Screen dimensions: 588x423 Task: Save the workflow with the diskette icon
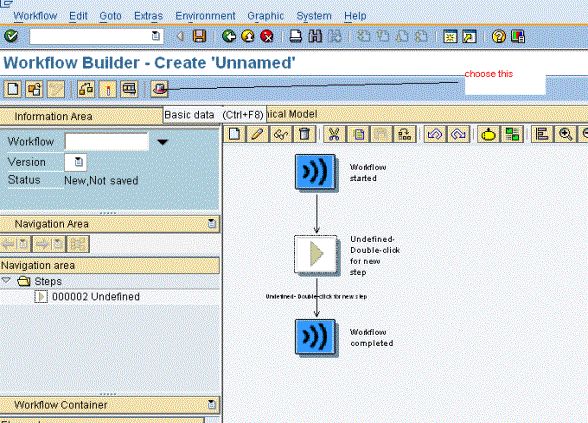[x=199, y=36]
